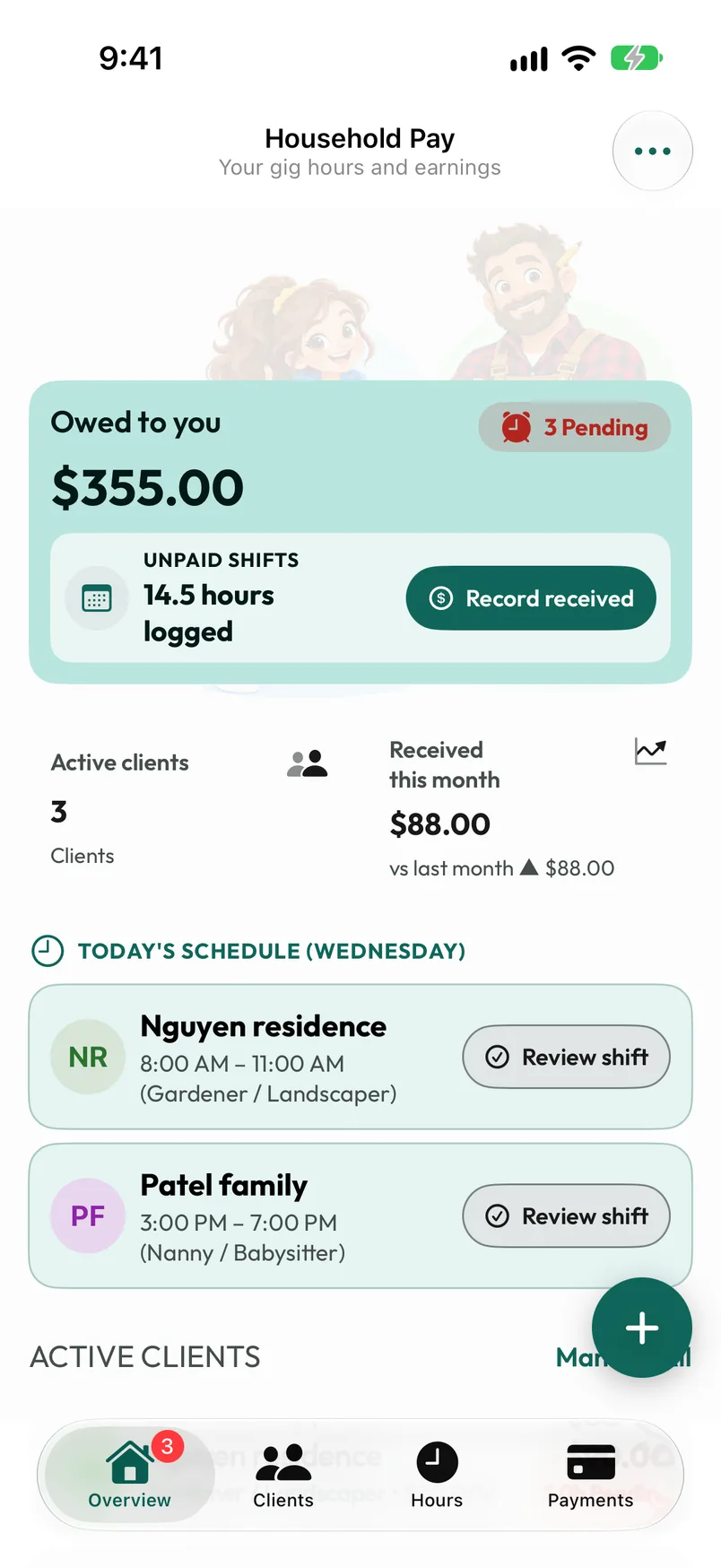721x1568 pixels.
Task: Tap the PF avatar for Patel family
Action: point(88,1216)
